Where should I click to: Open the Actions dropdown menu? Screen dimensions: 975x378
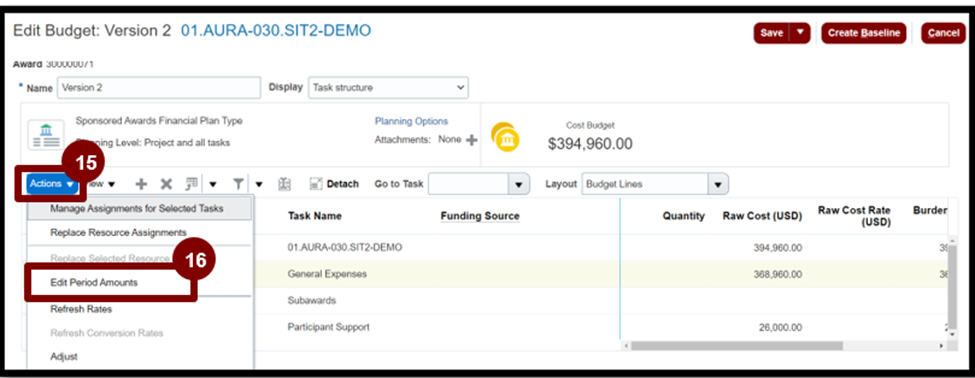52,184
